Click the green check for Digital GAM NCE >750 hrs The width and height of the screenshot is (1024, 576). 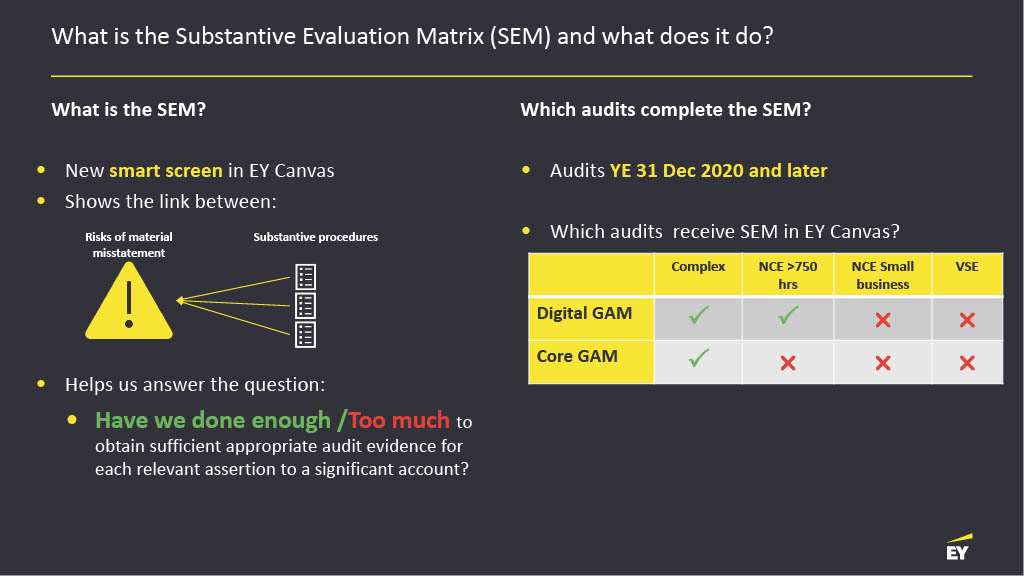788,316
